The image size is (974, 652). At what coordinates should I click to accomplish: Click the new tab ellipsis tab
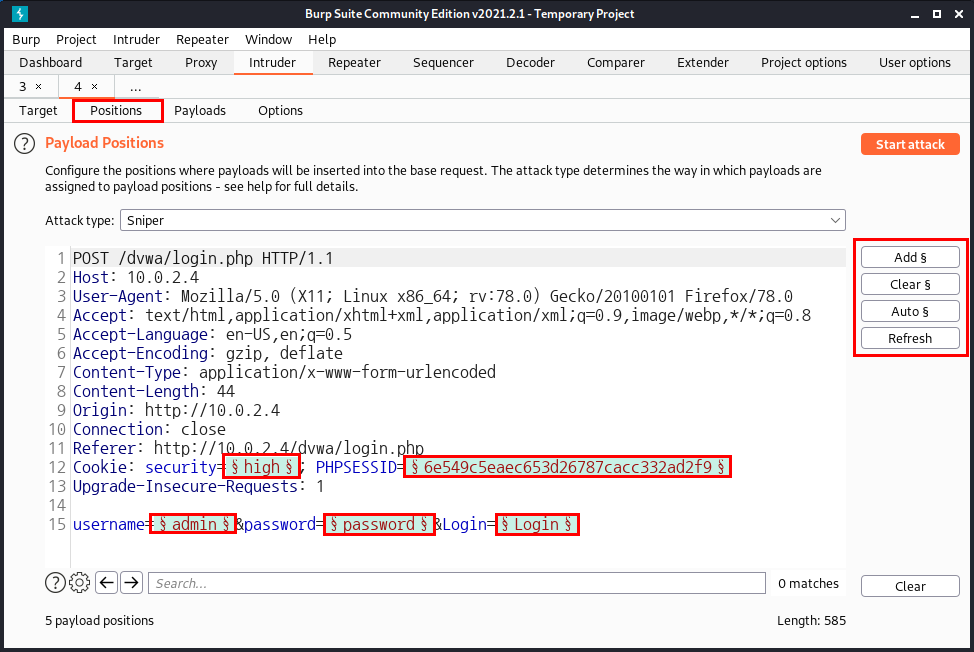coord(135,86)
